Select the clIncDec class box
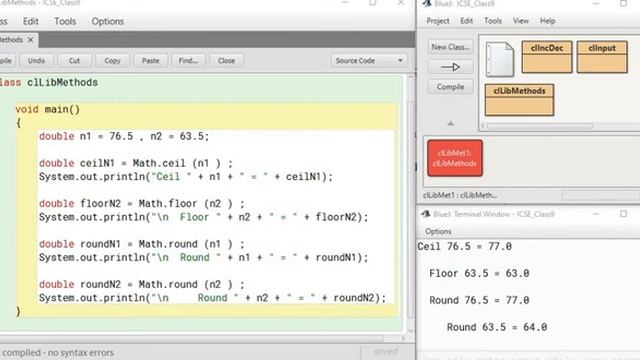 547,57
